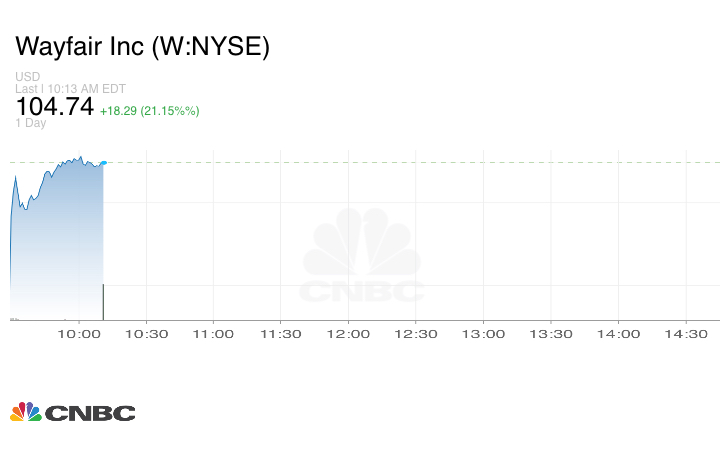Click the blue current-price dot on the chart line
The width and height of the screenshot is (720, 450).
tap(103, 162)
